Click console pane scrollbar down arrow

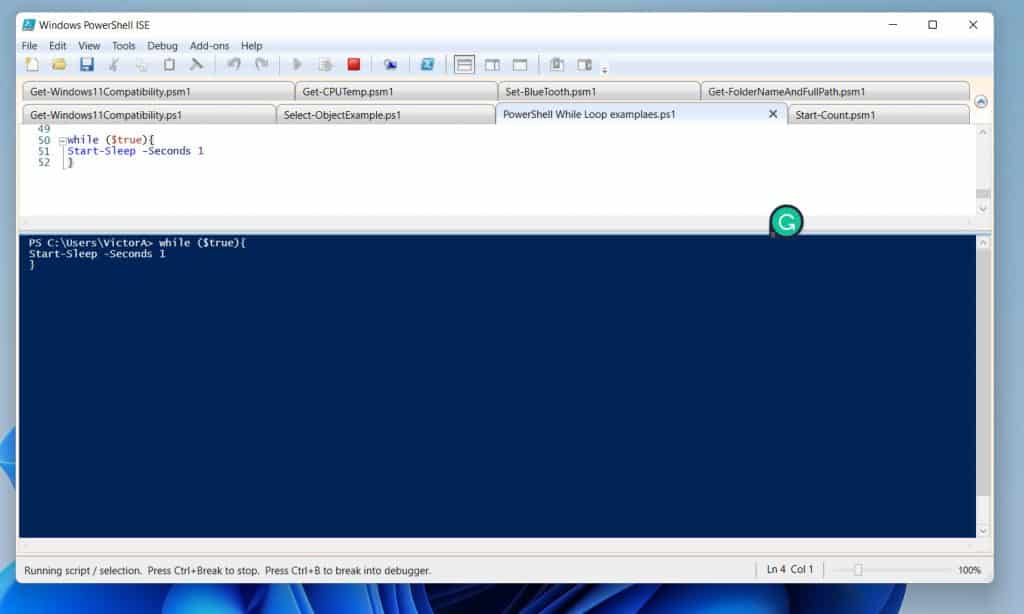(983, 531)
